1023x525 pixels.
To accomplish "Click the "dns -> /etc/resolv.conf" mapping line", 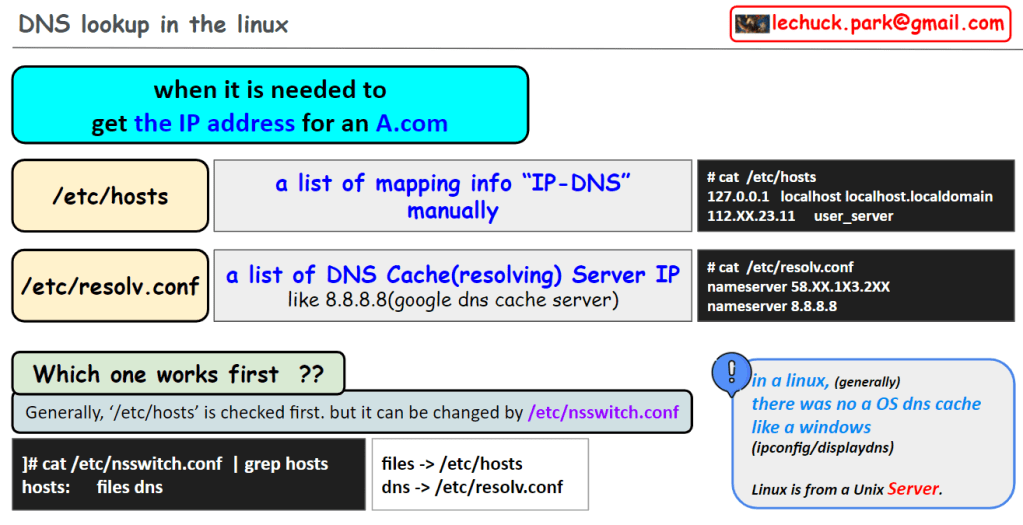I will pyautogui.click(x=472, y=487).
